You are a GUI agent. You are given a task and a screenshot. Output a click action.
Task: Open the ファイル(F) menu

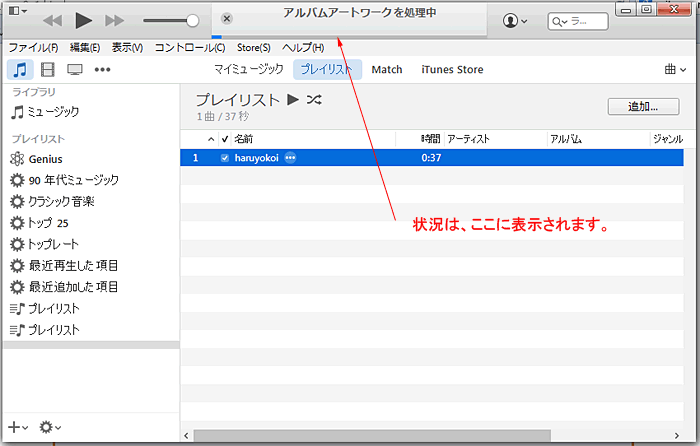[x=33, y=47]
